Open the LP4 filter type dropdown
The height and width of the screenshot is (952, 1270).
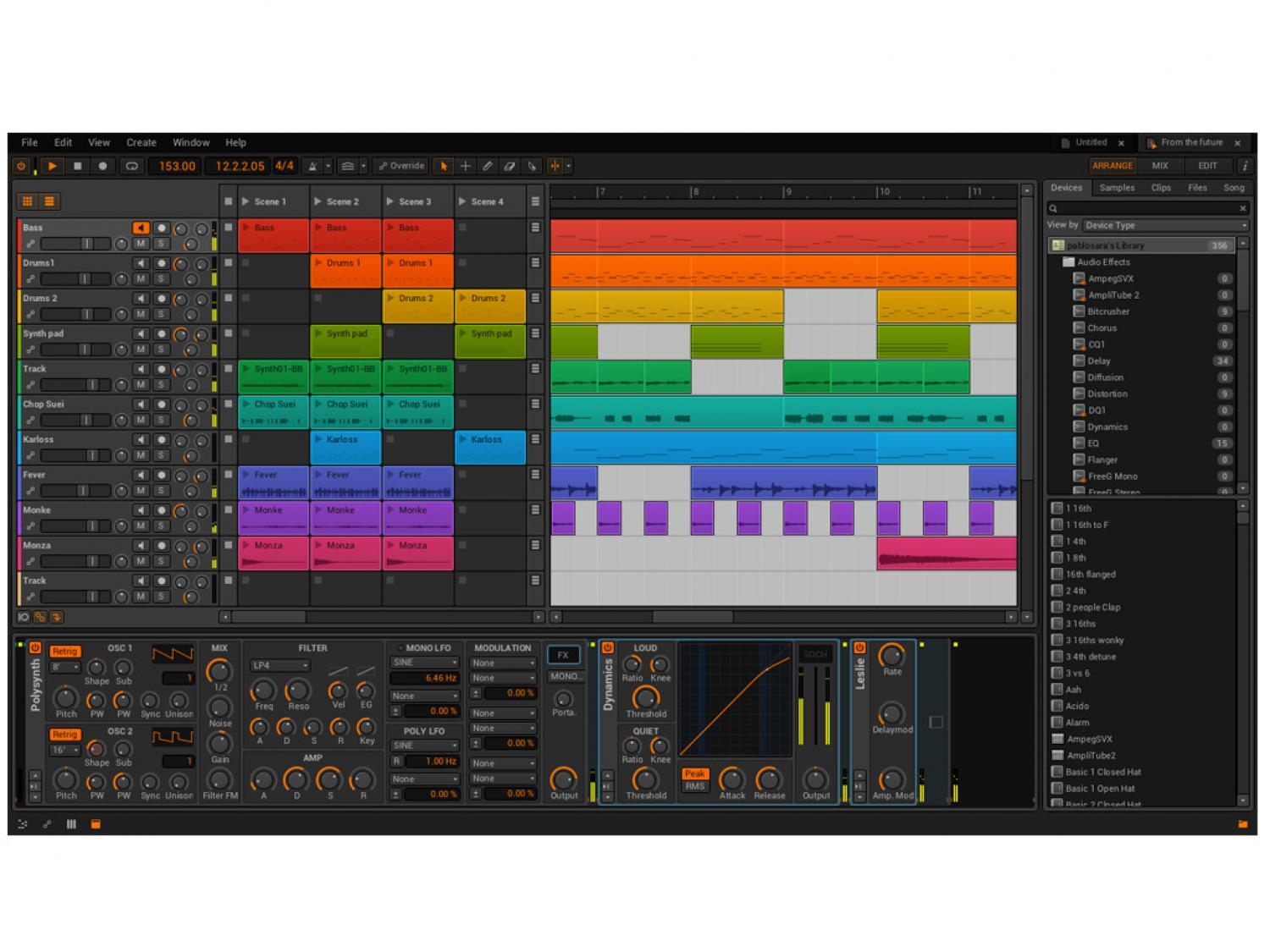point(280,666)
